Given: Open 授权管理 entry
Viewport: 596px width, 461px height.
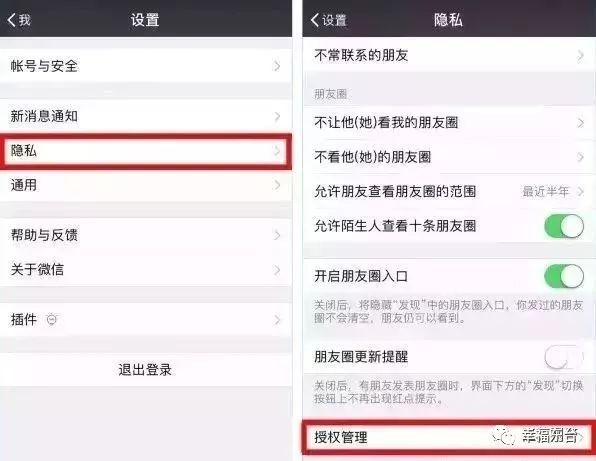Looking at the screenshot, I should coord(449,437).
